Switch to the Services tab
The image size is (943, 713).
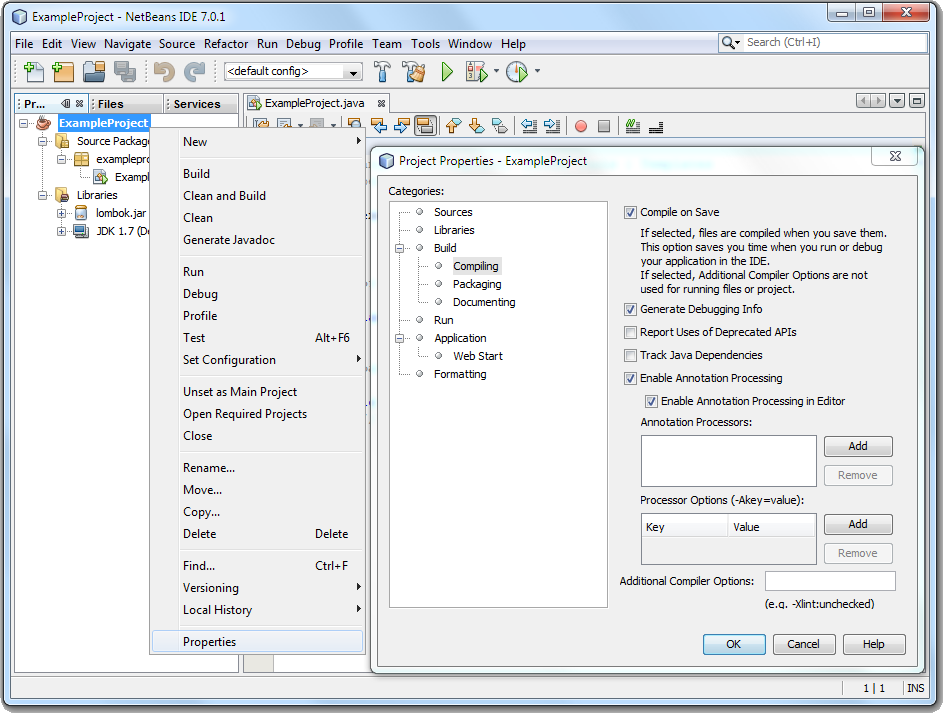coord(199,103)
